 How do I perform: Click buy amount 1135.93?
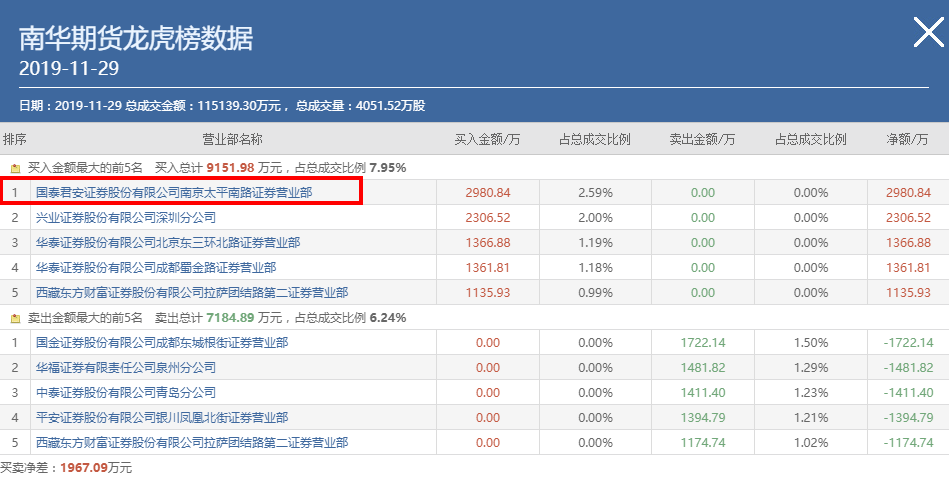tap(488, 292)
